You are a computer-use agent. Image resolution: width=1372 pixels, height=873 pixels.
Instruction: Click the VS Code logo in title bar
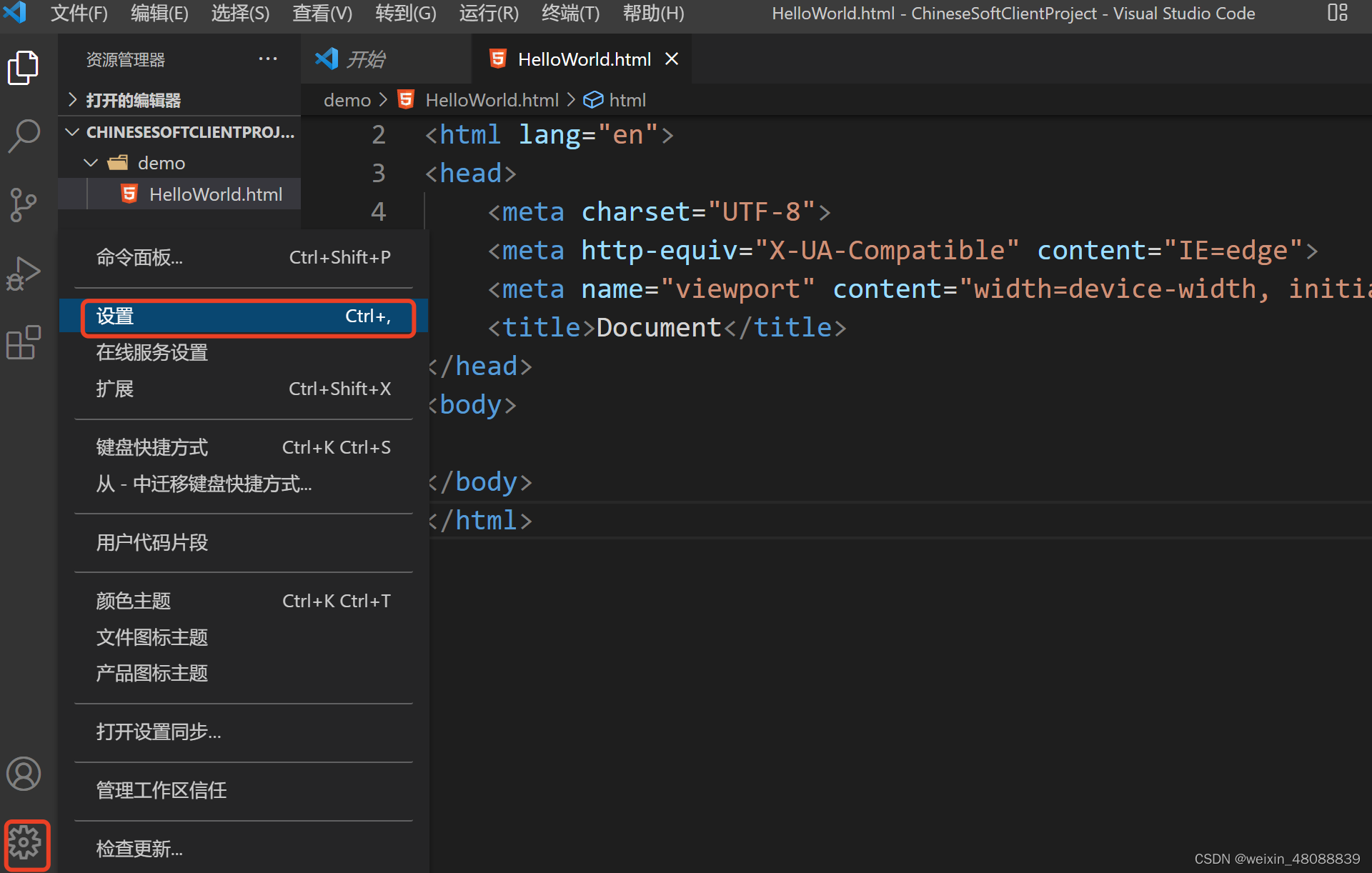pyautogui.click(x=15, y=13)
